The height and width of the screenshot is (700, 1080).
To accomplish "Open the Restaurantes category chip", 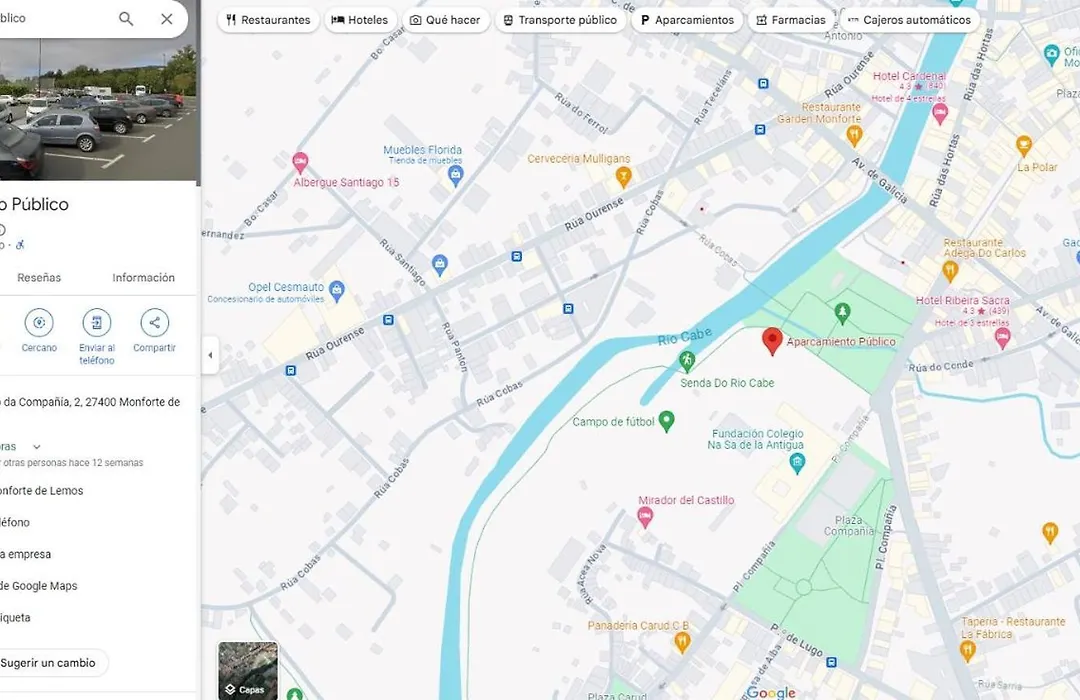I will pyautogui.click(x=269, y=20).
